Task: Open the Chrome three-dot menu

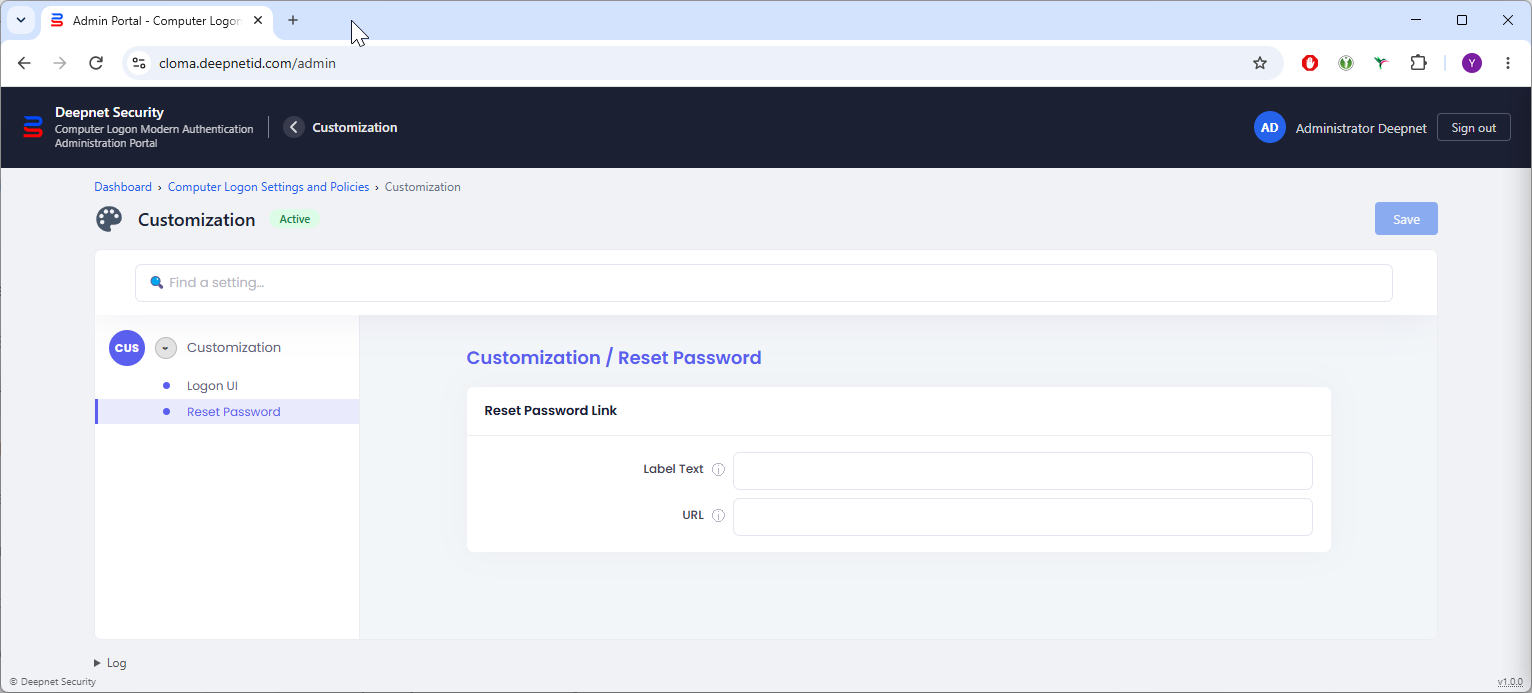Action: click(1508, 63)
